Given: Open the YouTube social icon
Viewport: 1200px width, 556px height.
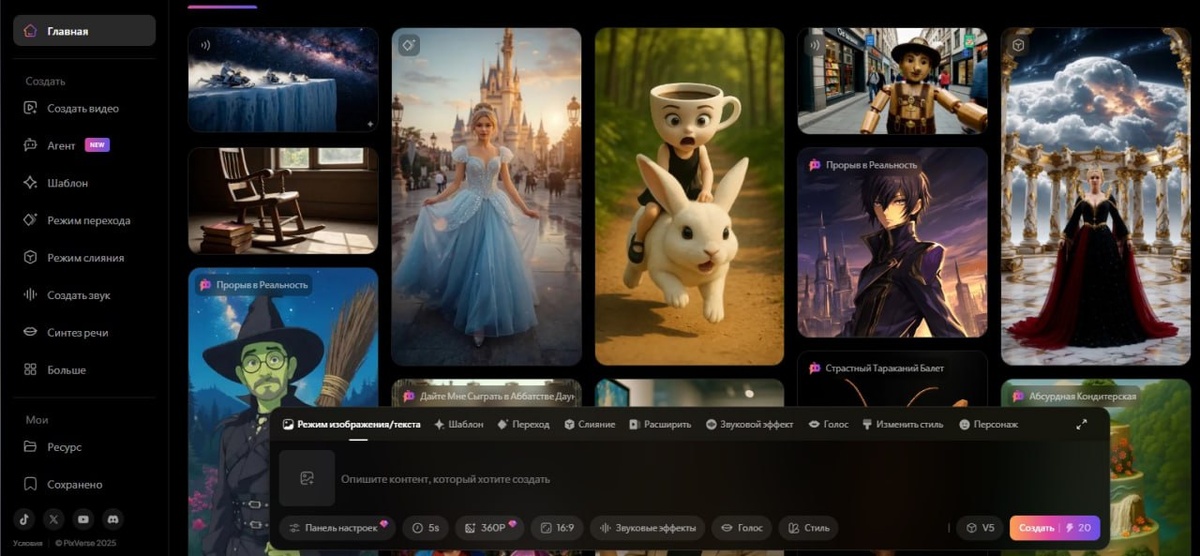Looking at the screenshot, I should click(x=84, y=519).
